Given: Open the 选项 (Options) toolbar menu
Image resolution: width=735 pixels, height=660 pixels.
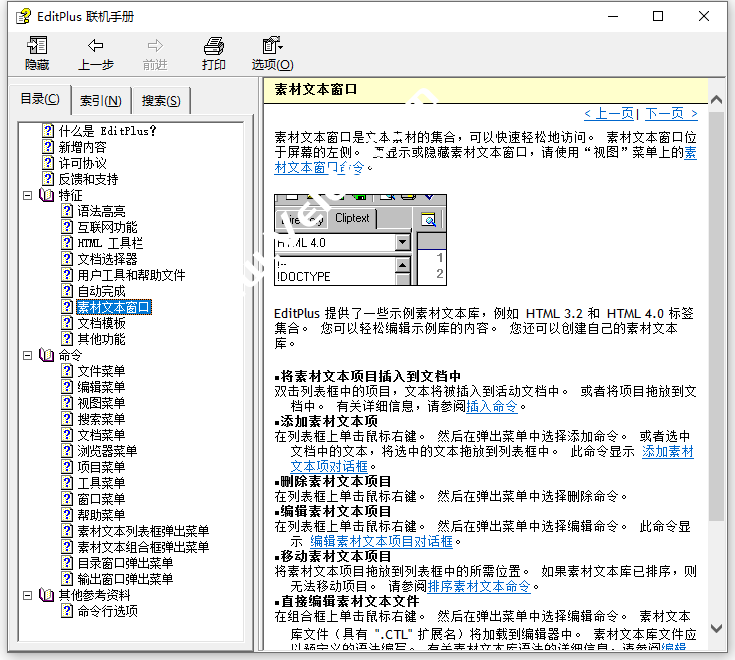Looking at the screenshot, I should [x=271, y=46].
